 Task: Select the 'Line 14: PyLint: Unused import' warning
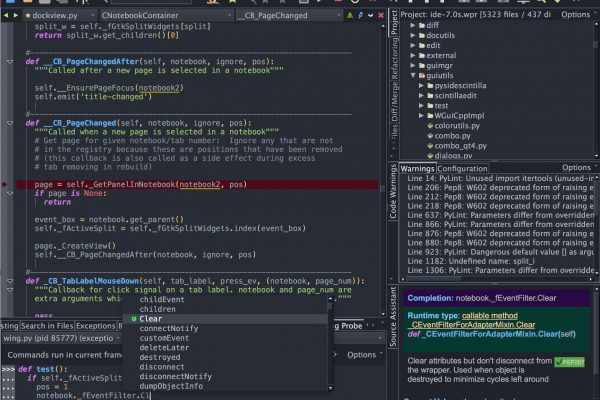pyautogui.click(x=501, y=178)
